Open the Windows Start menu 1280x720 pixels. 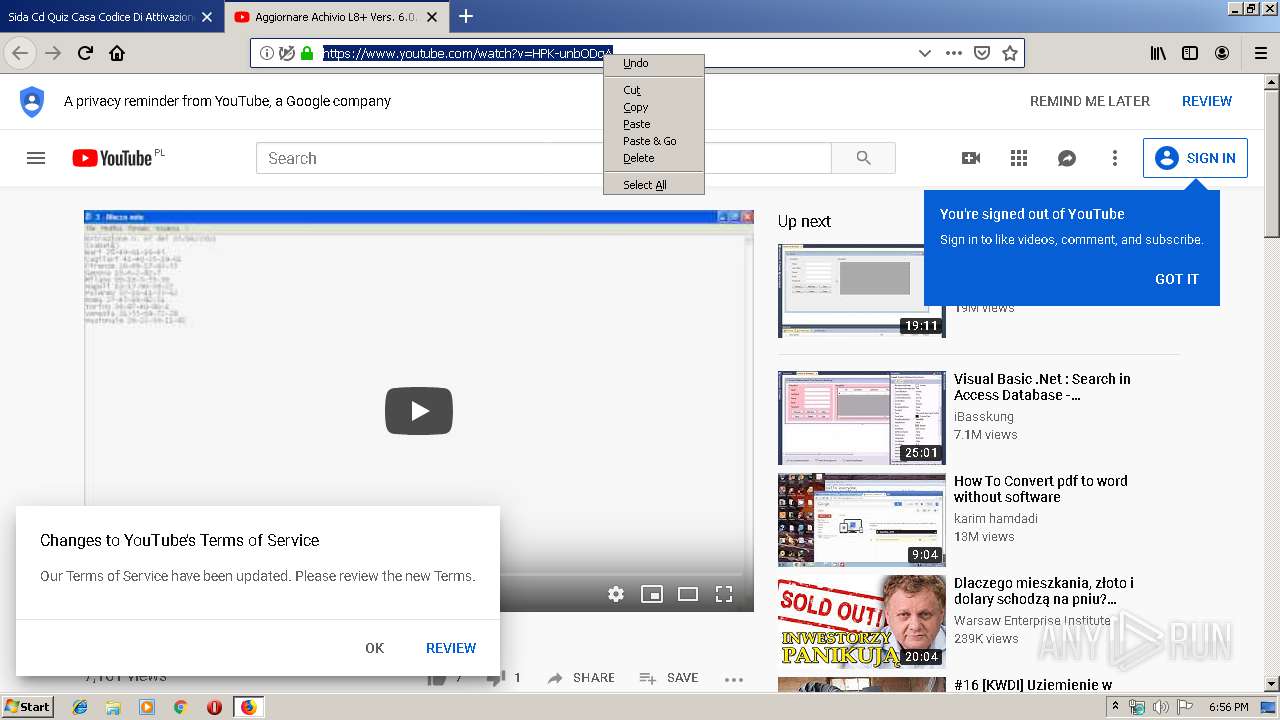[x=27, y=707]
